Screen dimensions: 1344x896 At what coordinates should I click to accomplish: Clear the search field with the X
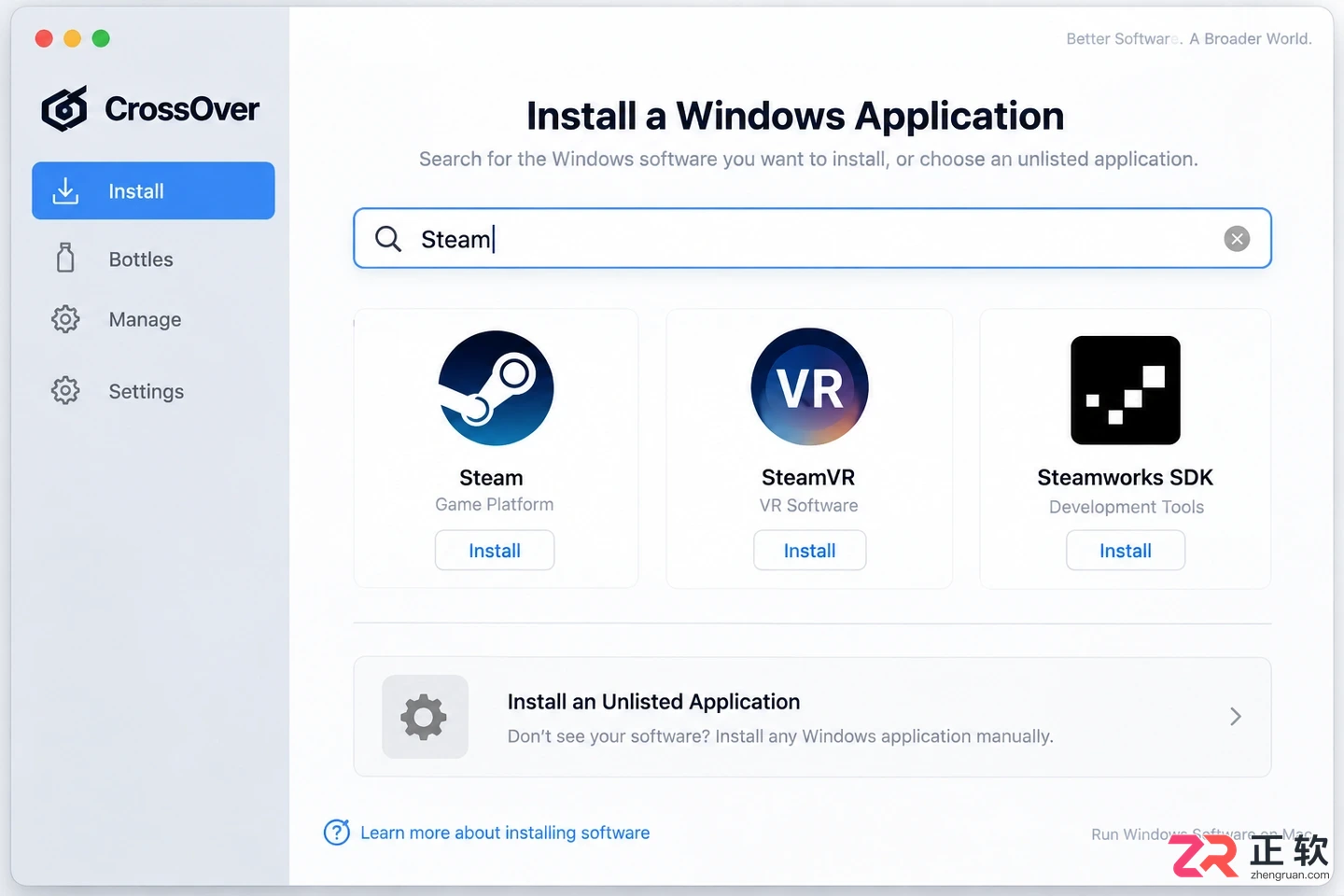tap(1237, 239)
